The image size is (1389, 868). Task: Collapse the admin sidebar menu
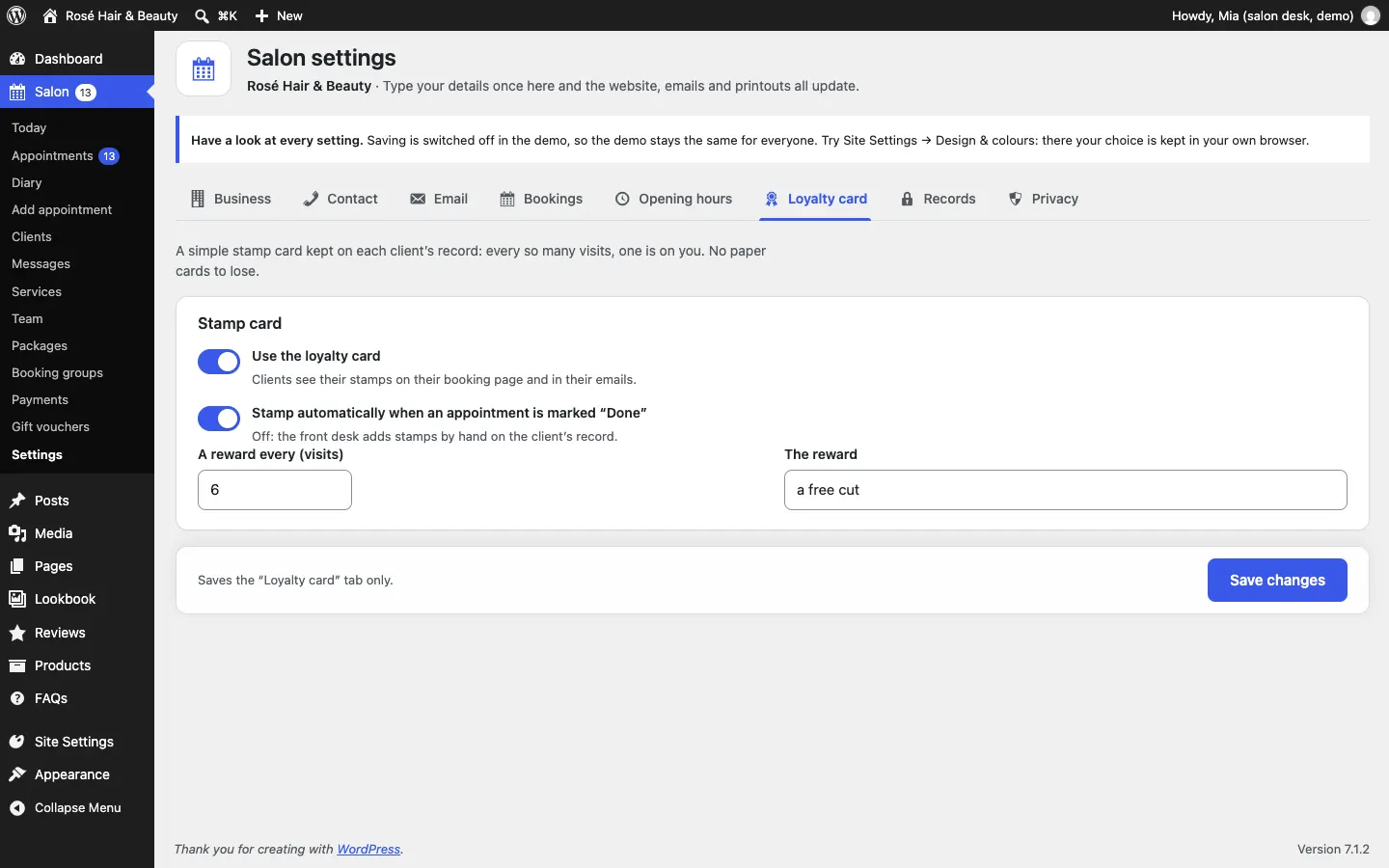coord(66,808)
